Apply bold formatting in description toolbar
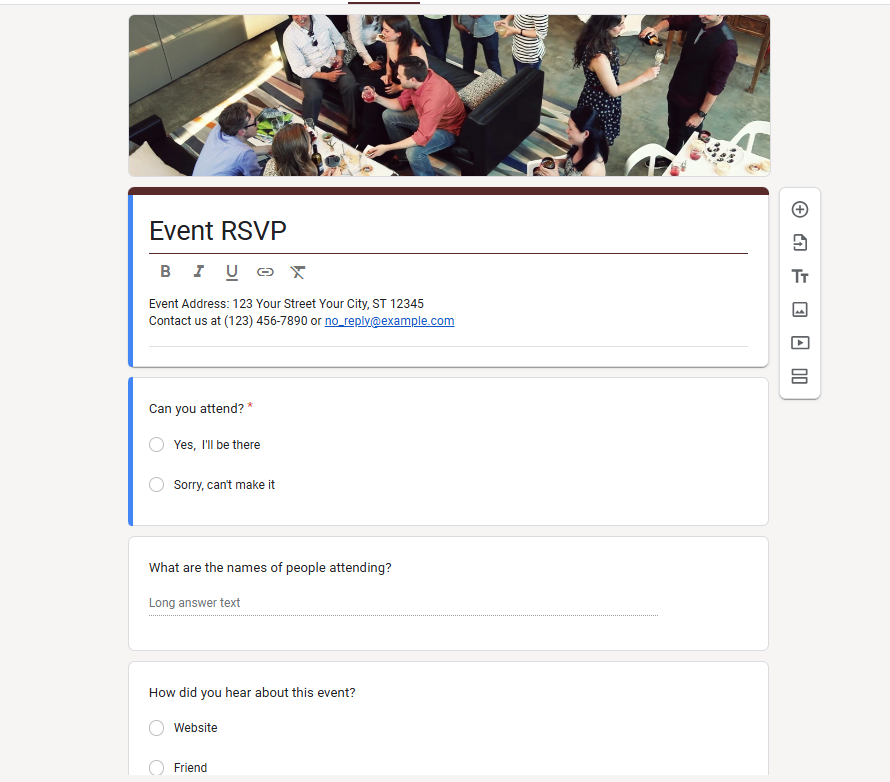Image resolution: width=890 pixels, height=782 pixels. click(x=165, y=271)
